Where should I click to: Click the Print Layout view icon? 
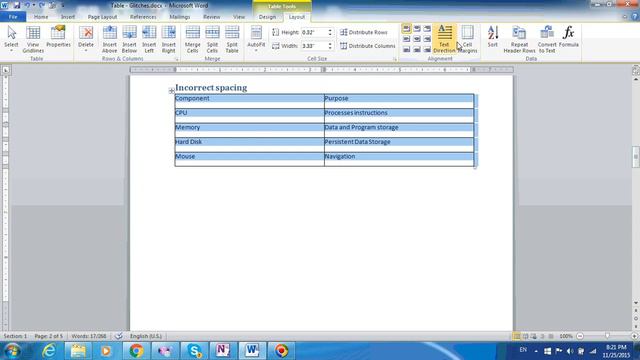[x=517, y=336]
